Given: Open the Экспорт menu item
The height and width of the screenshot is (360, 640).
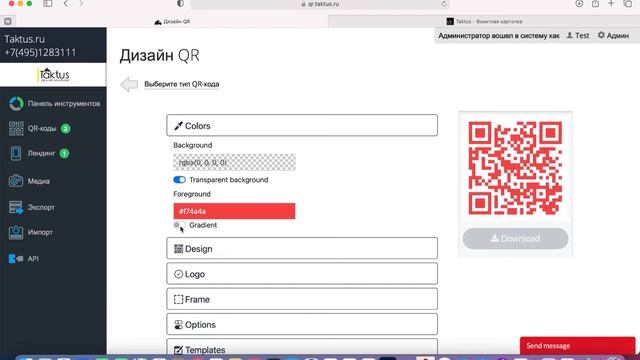Looking at the screenshot, I should (x=41, y=207).
